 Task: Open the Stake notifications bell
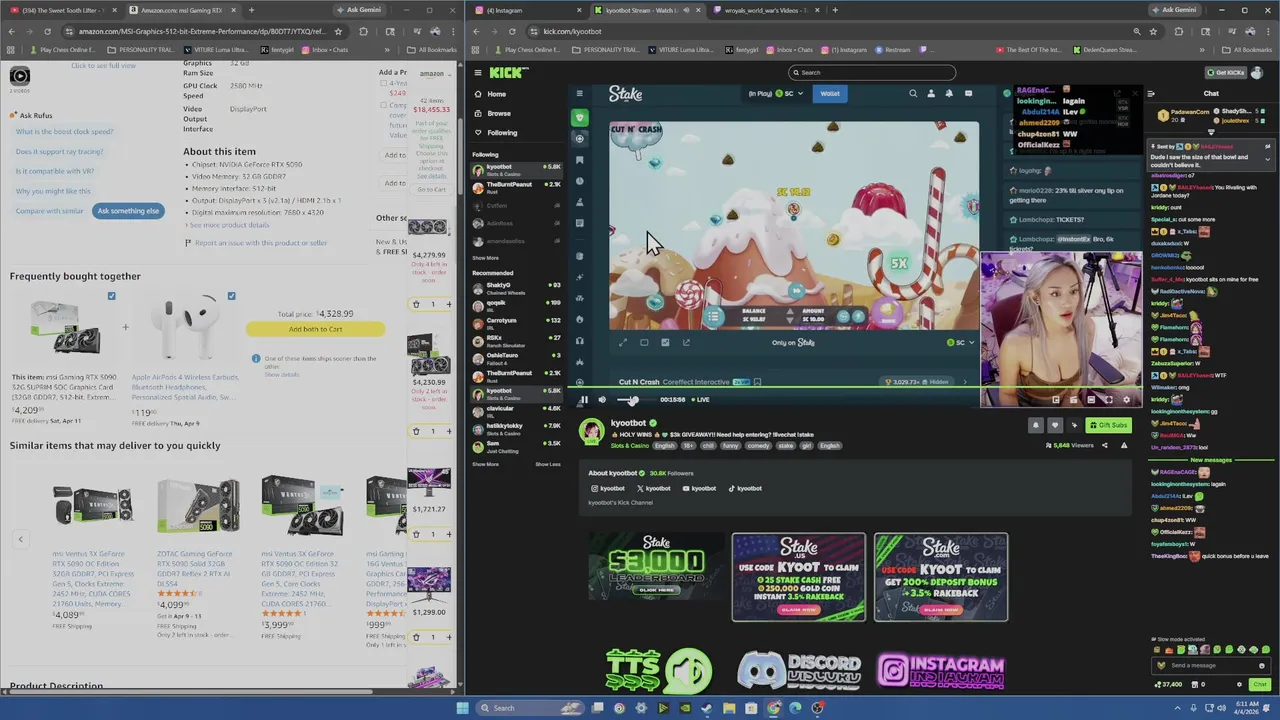point(949,93)
